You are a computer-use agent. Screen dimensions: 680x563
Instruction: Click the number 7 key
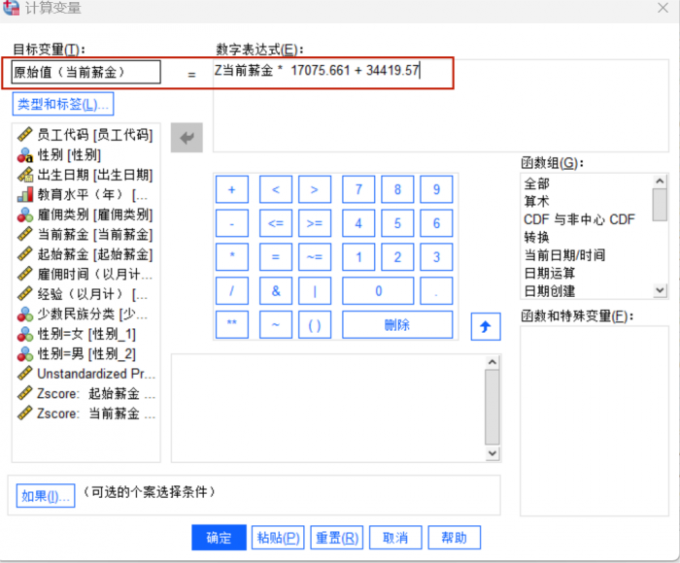pos(359,190)
